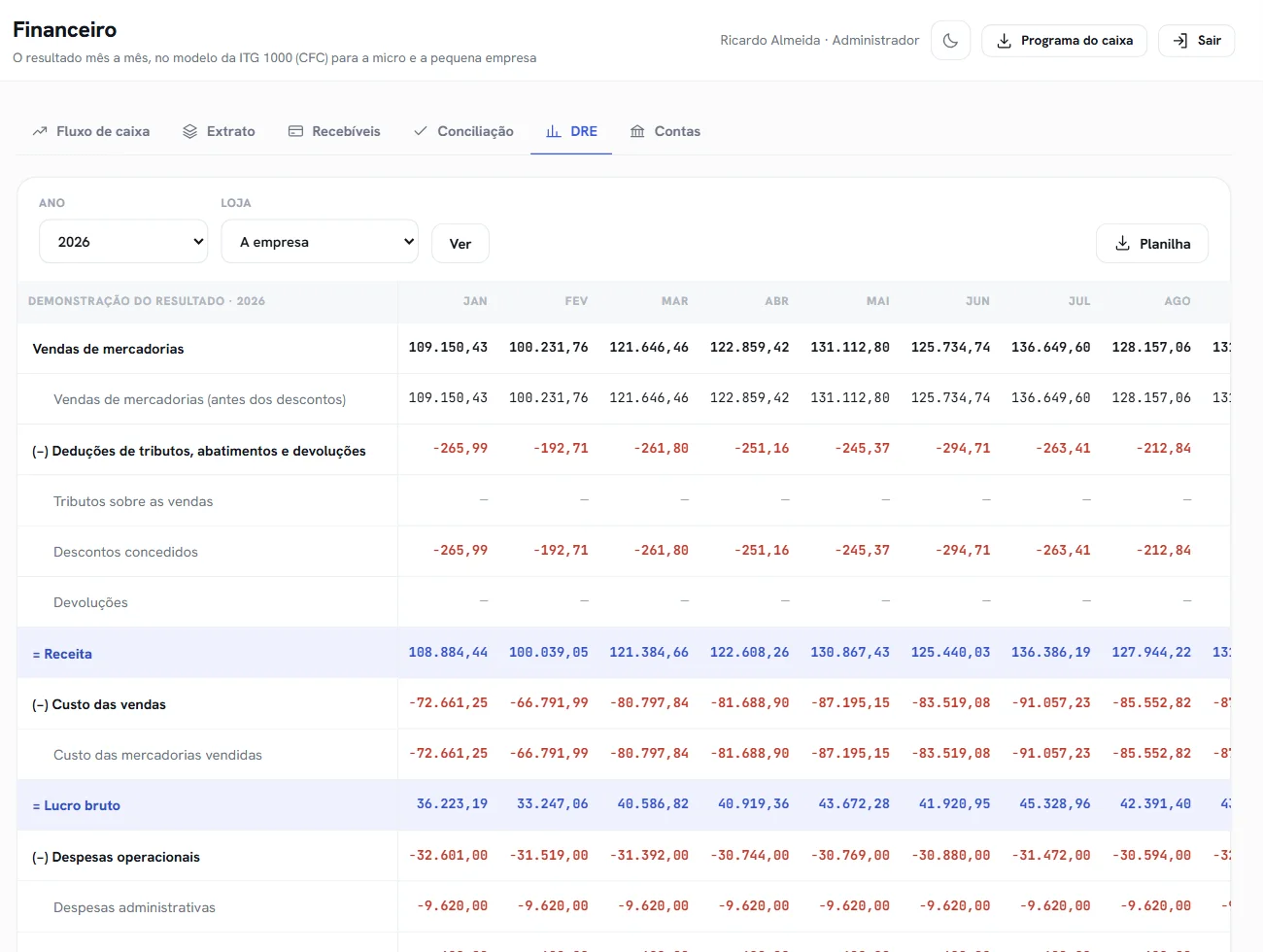The width and height of the screenshot is (1263, 952).
Task: Open the Ano dropdown showing 2026
Action: 123,242
